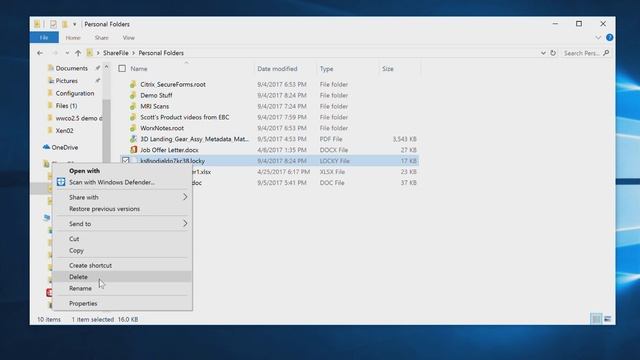Click the search magnifier icon
The height and width of the screenshot is (360, 640).
[x=606, y=53]
